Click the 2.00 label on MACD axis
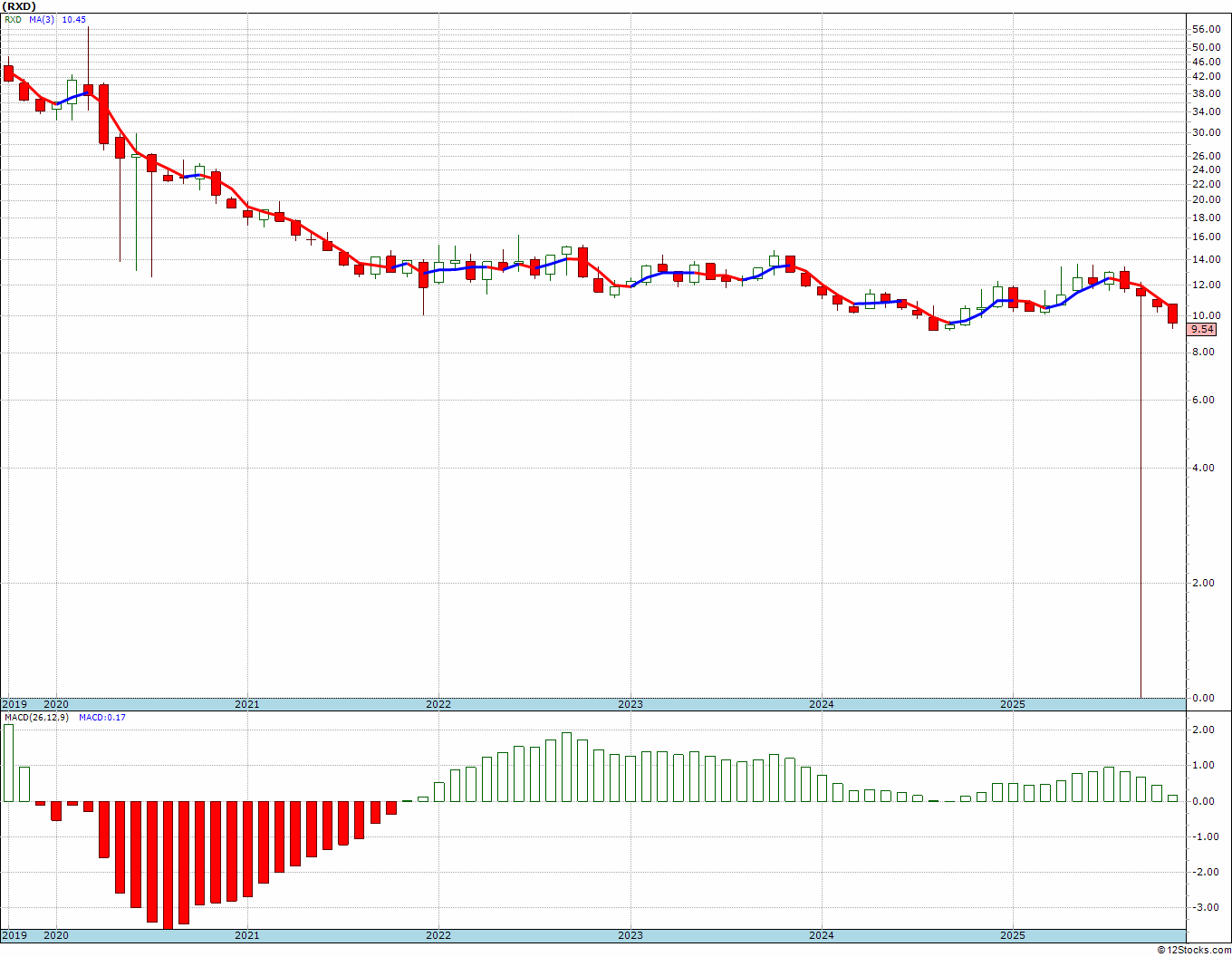 pos(1205,730)
